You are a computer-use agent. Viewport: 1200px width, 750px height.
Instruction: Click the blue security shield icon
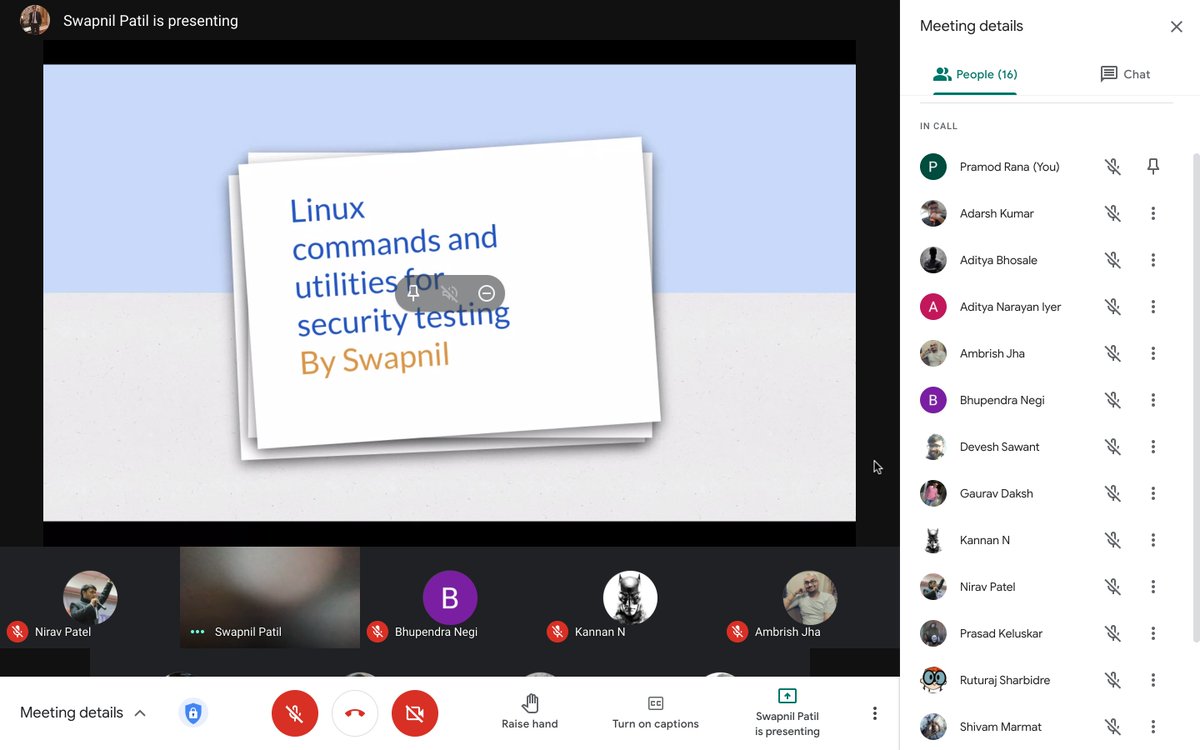click(x=193, y=713)
